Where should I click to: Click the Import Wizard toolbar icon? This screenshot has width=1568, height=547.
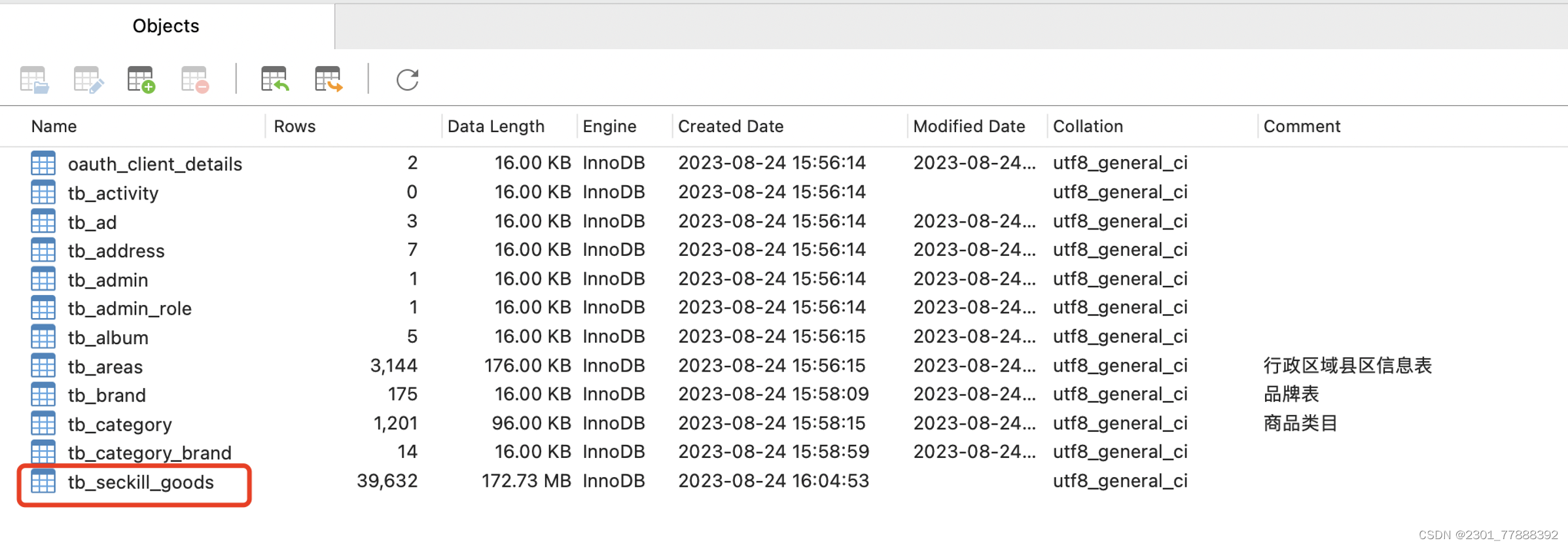(x=275, y=80)
